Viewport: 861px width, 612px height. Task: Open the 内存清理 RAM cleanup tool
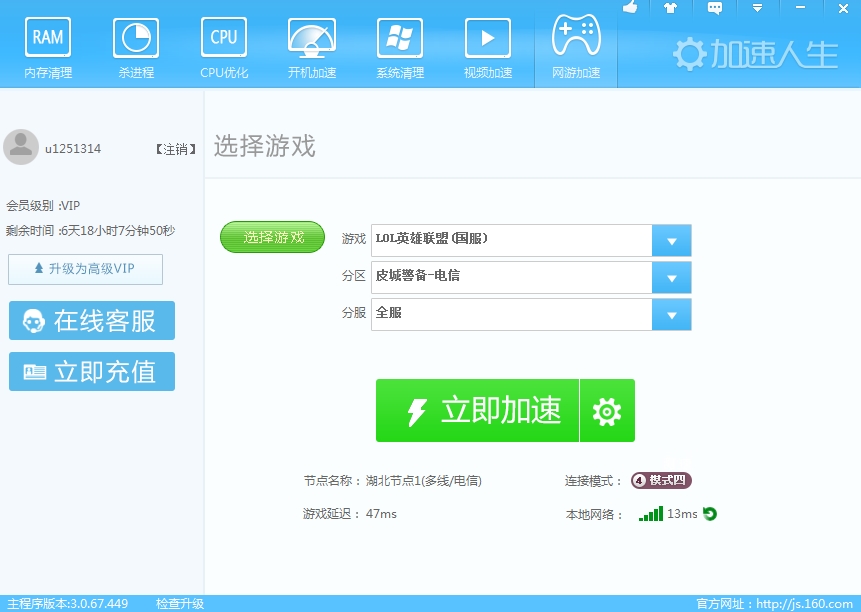coord(47,45)
